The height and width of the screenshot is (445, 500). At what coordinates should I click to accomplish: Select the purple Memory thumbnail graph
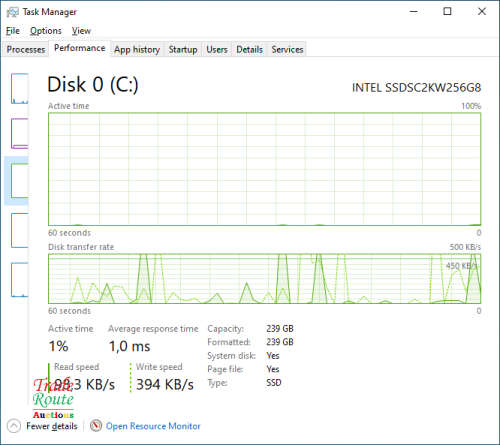click(x=20, y=133)
